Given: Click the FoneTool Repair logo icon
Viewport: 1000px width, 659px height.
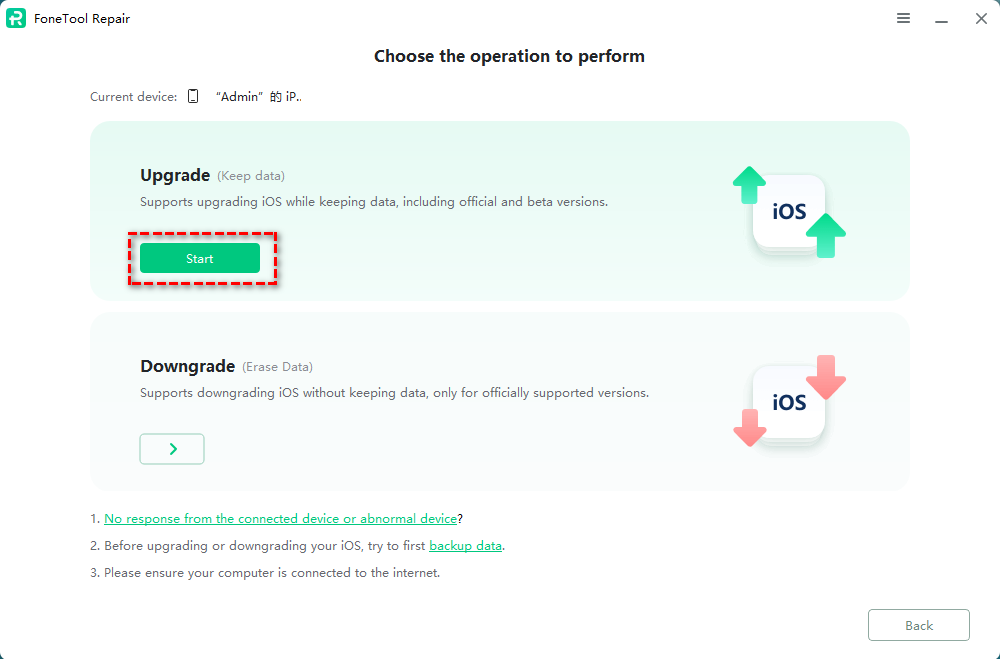Looking at the screenshot, I should [16, 18].
